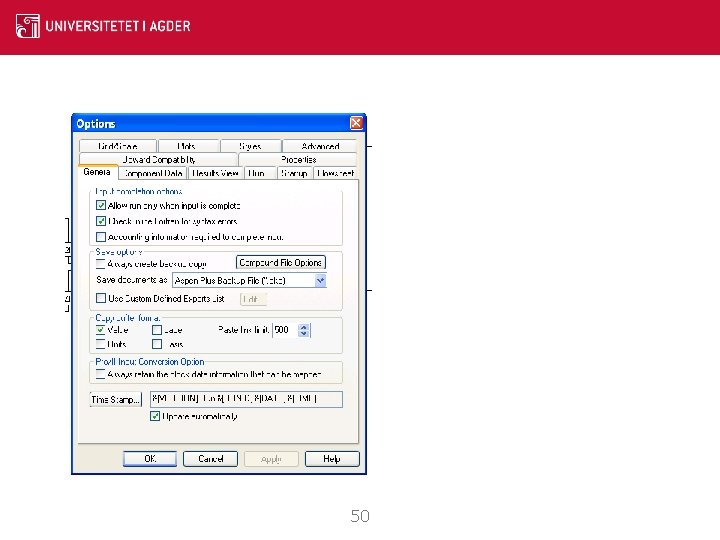Screen dimensions: 720x540
Task: Click the Apply button
Action: [x=271, y=459]
